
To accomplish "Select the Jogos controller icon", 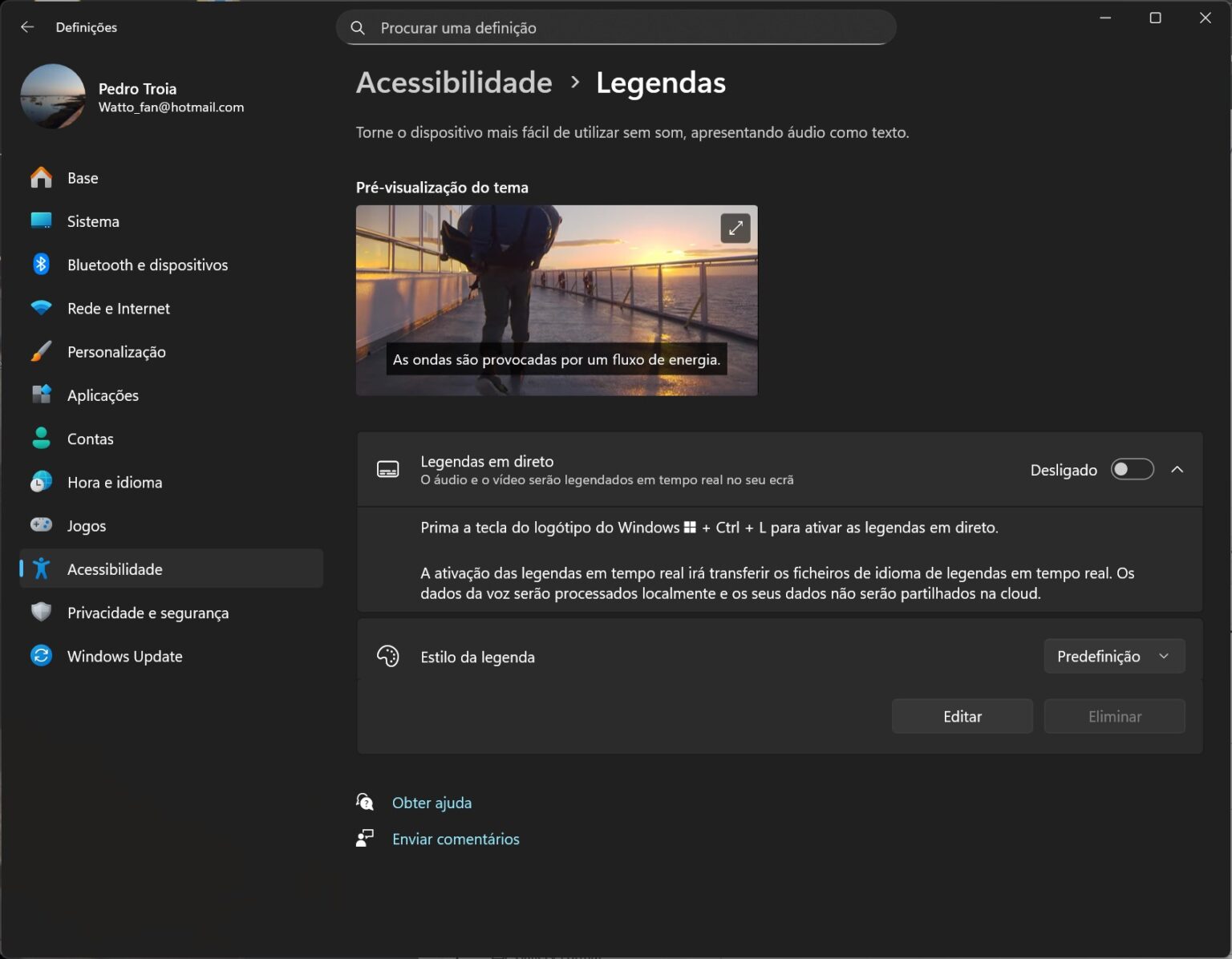I will (41, 525).
